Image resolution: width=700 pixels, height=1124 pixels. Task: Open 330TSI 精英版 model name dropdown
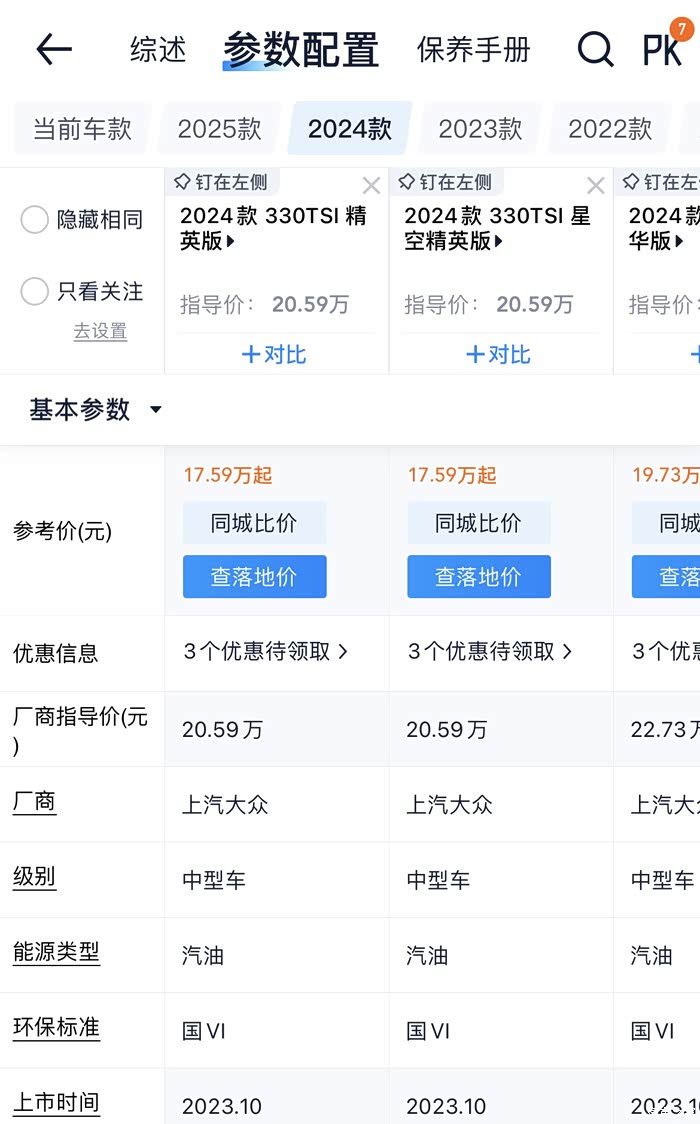(x=231, y=241)
